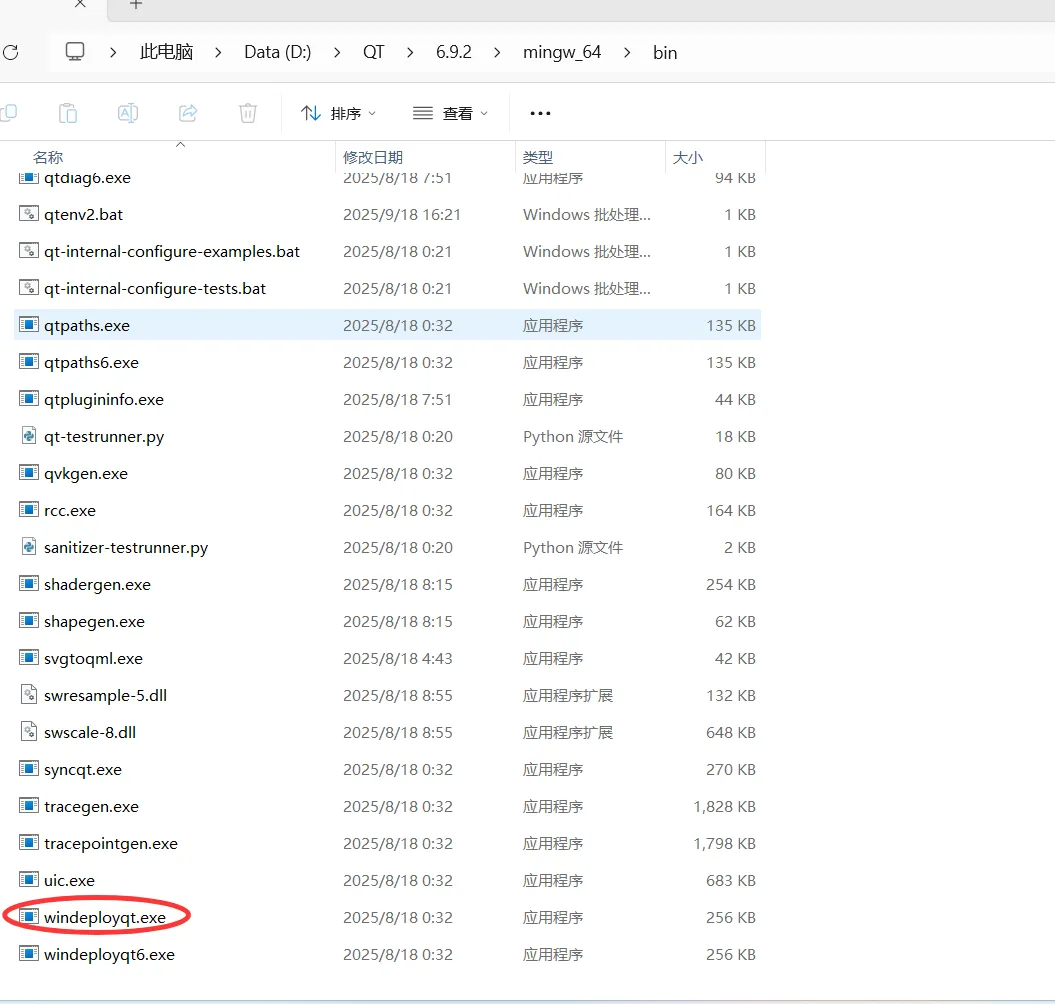Select the qtenv2.bat file name
Screen dimensions: 1055x1004
[x=83, y=215]
